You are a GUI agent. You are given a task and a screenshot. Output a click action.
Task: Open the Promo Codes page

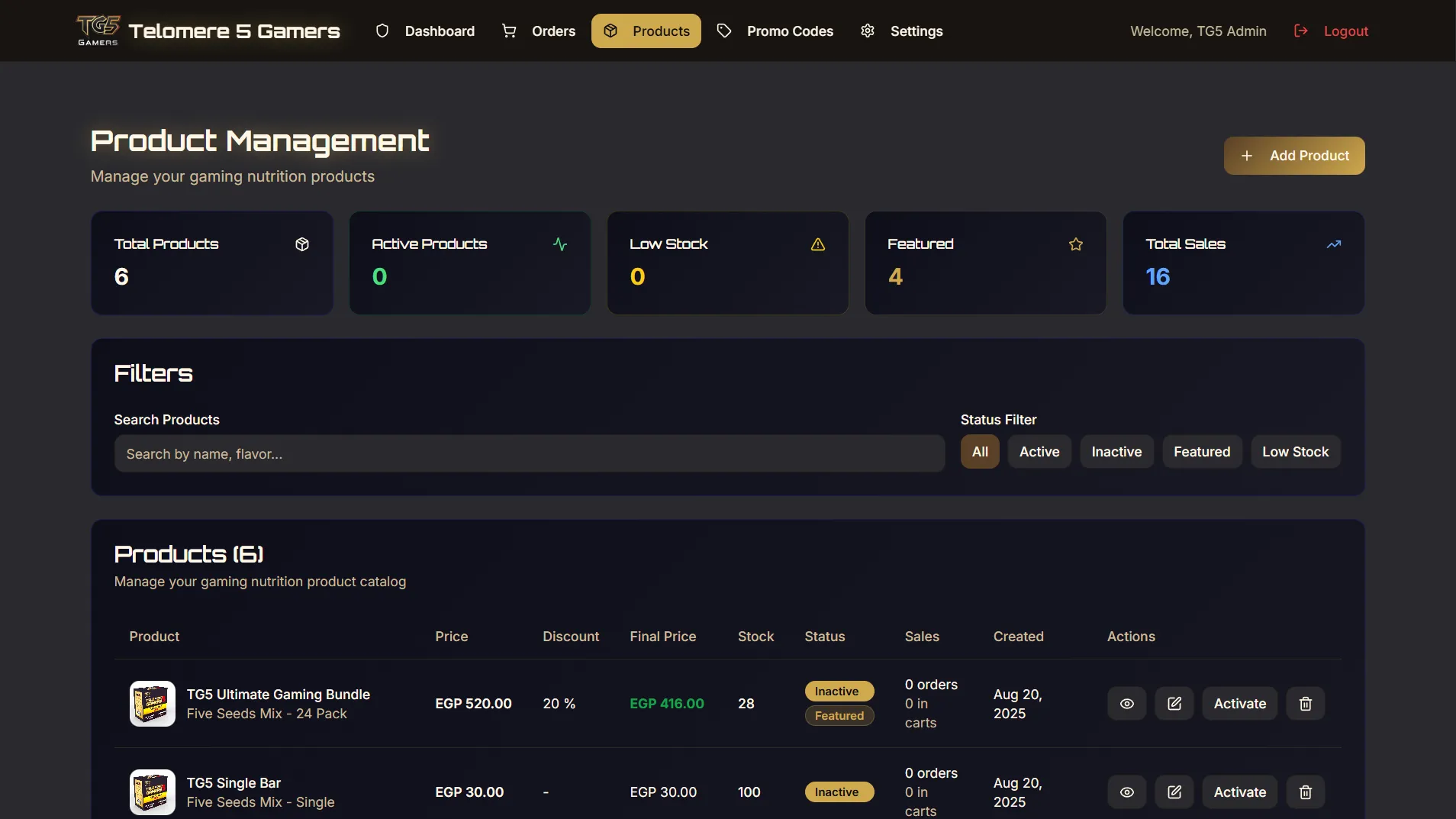pos(775,31)
